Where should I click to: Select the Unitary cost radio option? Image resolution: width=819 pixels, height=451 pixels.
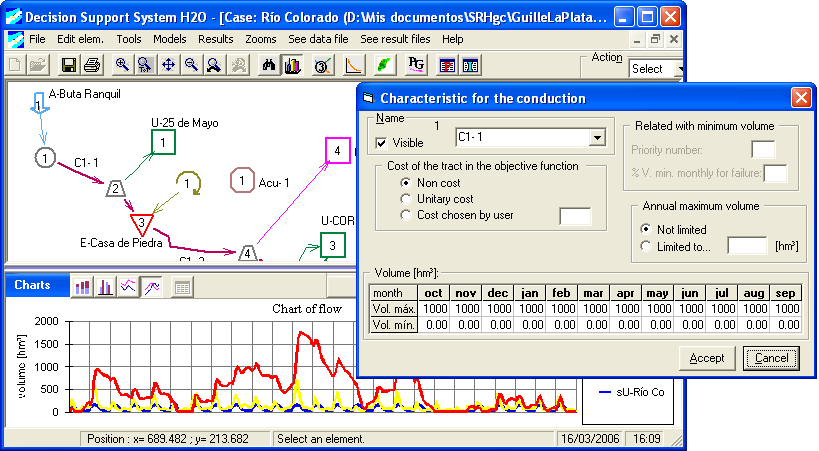(x=405, y=199)
